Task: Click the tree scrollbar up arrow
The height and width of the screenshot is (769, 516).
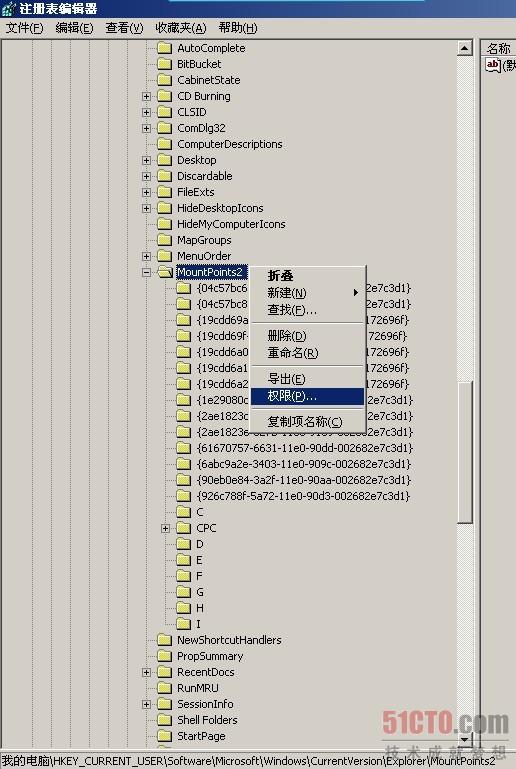Action: (x=464, y=48)
